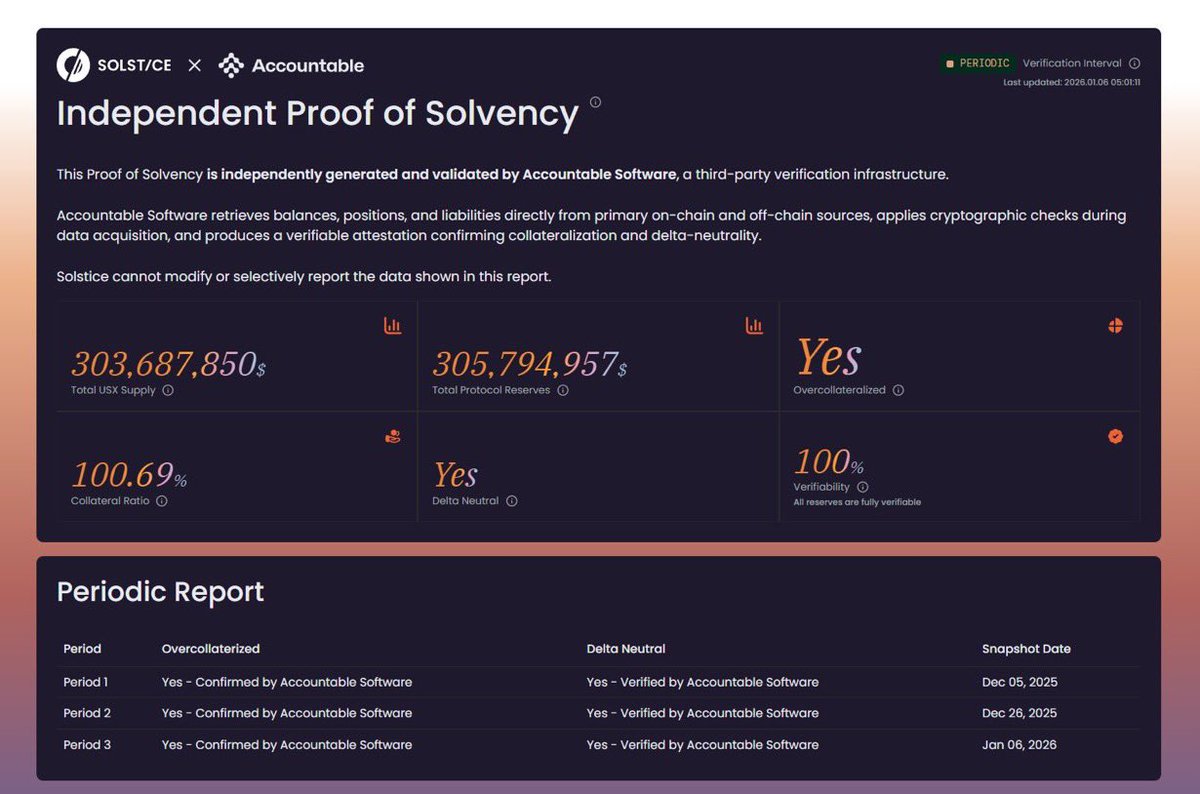Click the Delta Neutral column header
This screenshot has width=1200, height=794.
[x=626, y=649]
